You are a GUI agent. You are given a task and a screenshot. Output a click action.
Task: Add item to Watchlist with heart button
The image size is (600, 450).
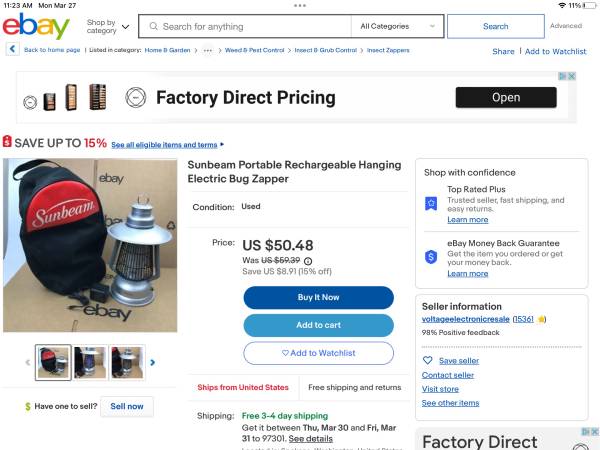pos(318,353)
